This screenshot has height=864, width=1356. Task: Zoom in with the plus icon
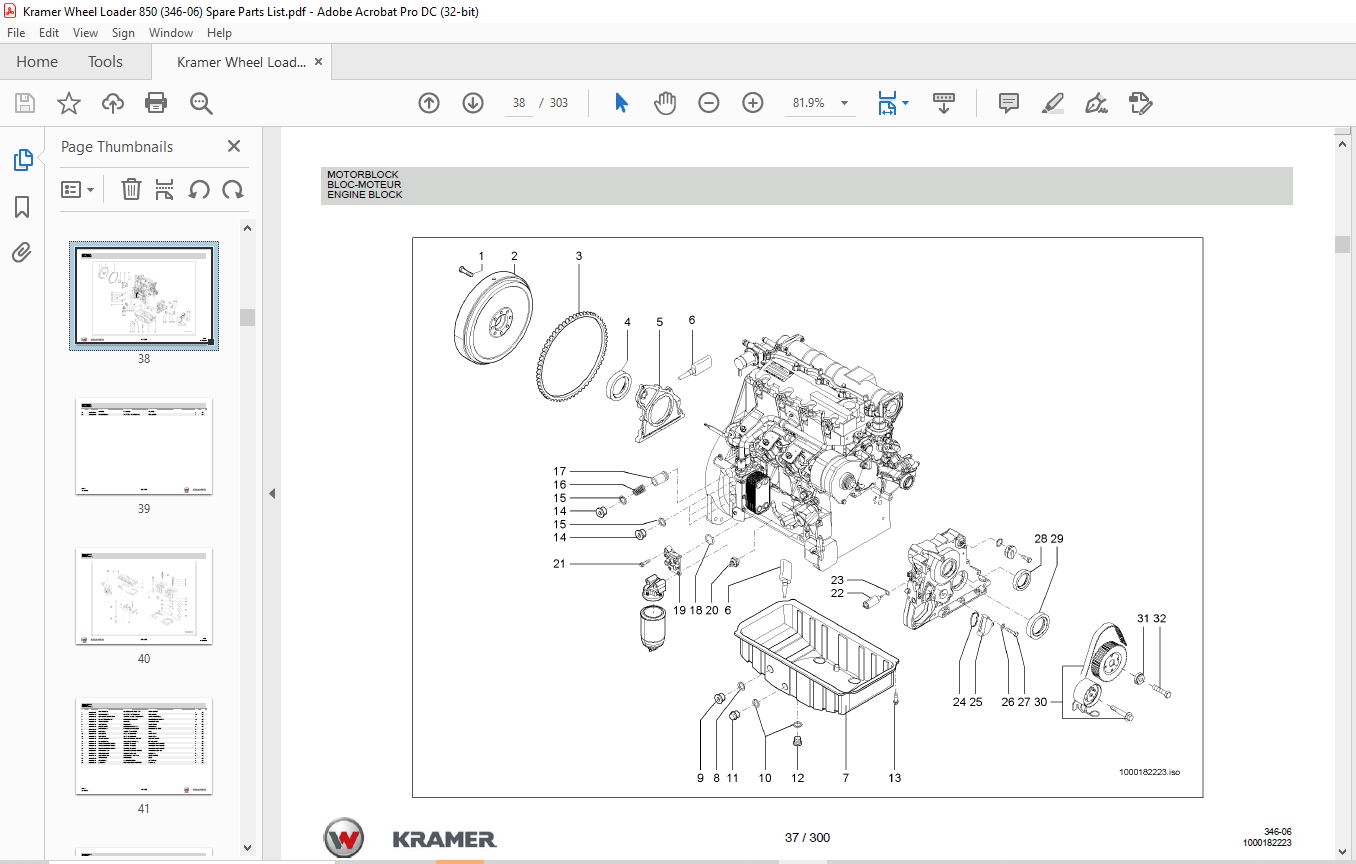[753, 103]
